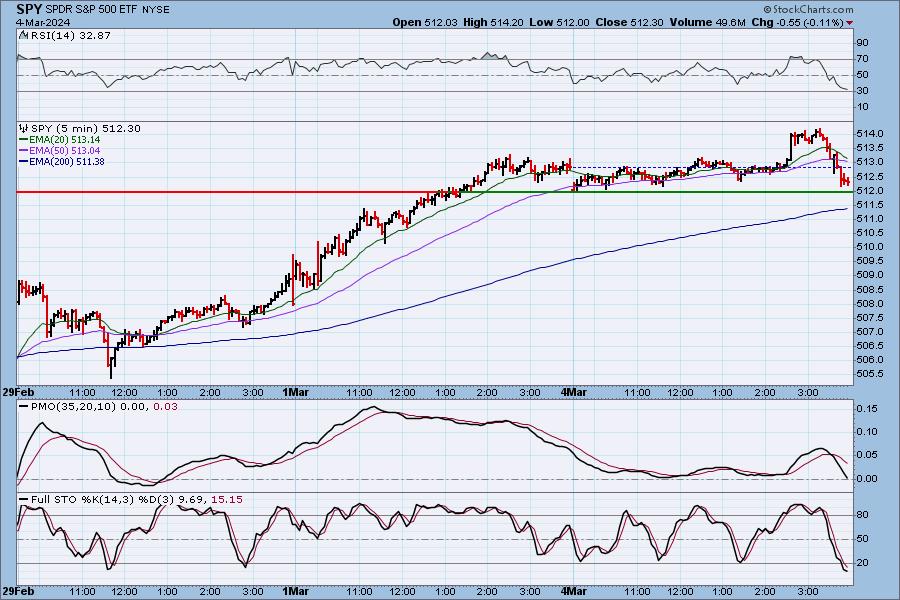Screen dimensions: 900x600
Task: Click the Chg -0.55 (-0.11%) value
Action: point(797,22)
